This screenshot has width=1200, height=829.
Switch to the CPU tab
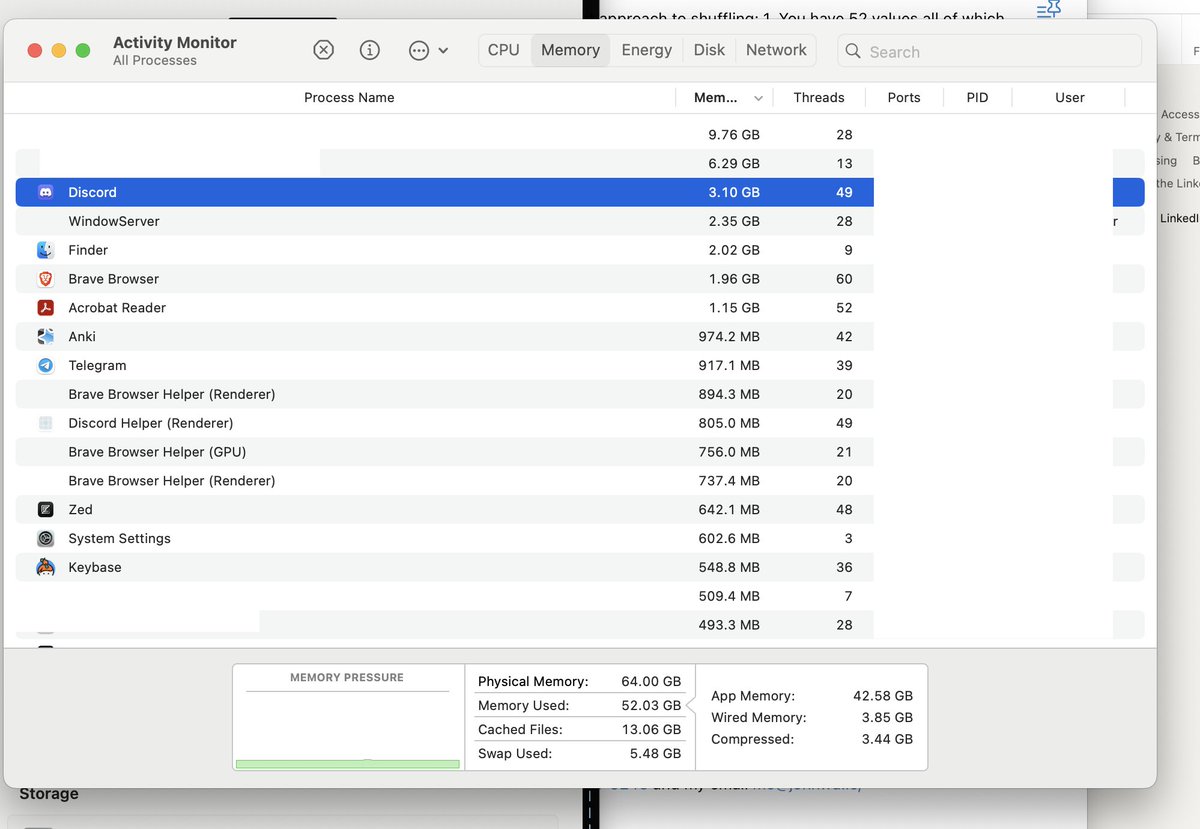click(504, 50)
